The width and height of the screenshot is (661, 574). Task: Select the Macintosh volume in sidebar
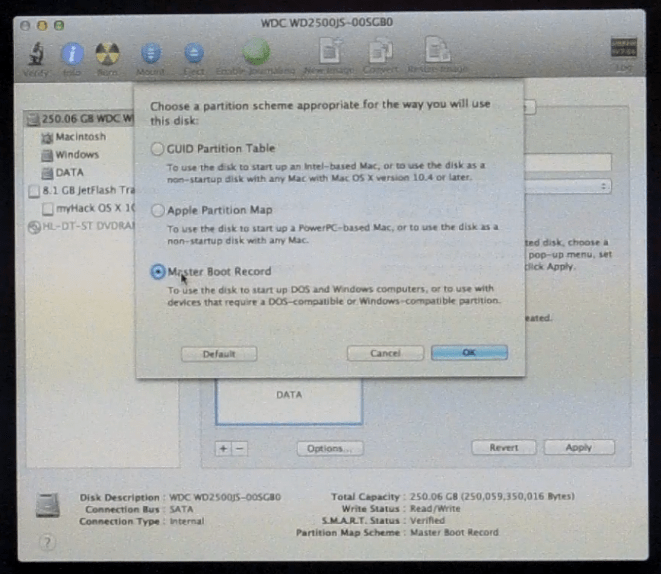tap(74, 137)
